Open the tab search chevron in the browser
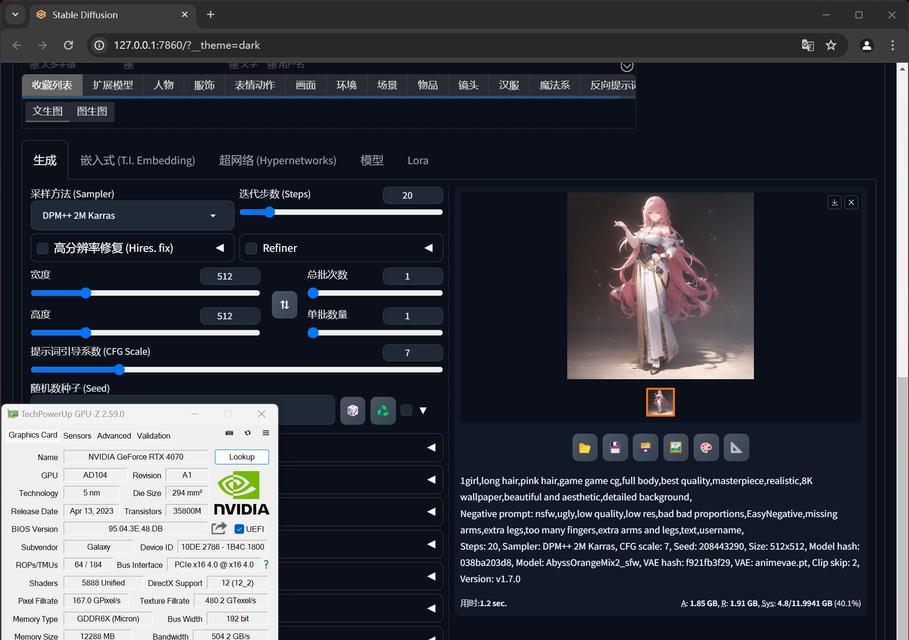The image size is (909, 640). pyautogui.click(x=16, y=14)
